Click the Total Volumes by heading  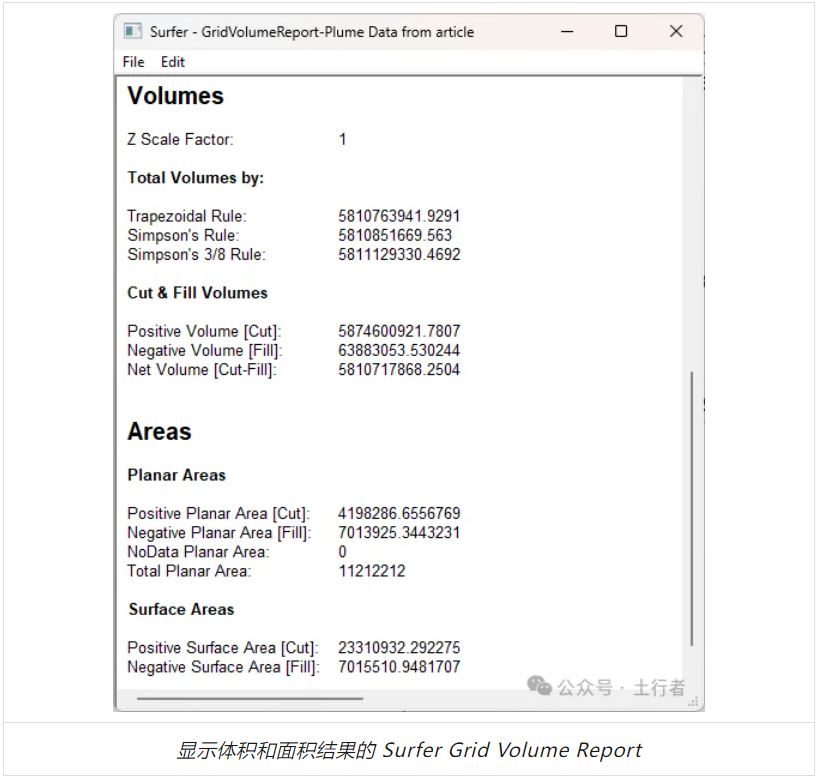pyautogui.click(x=195, y=178)
